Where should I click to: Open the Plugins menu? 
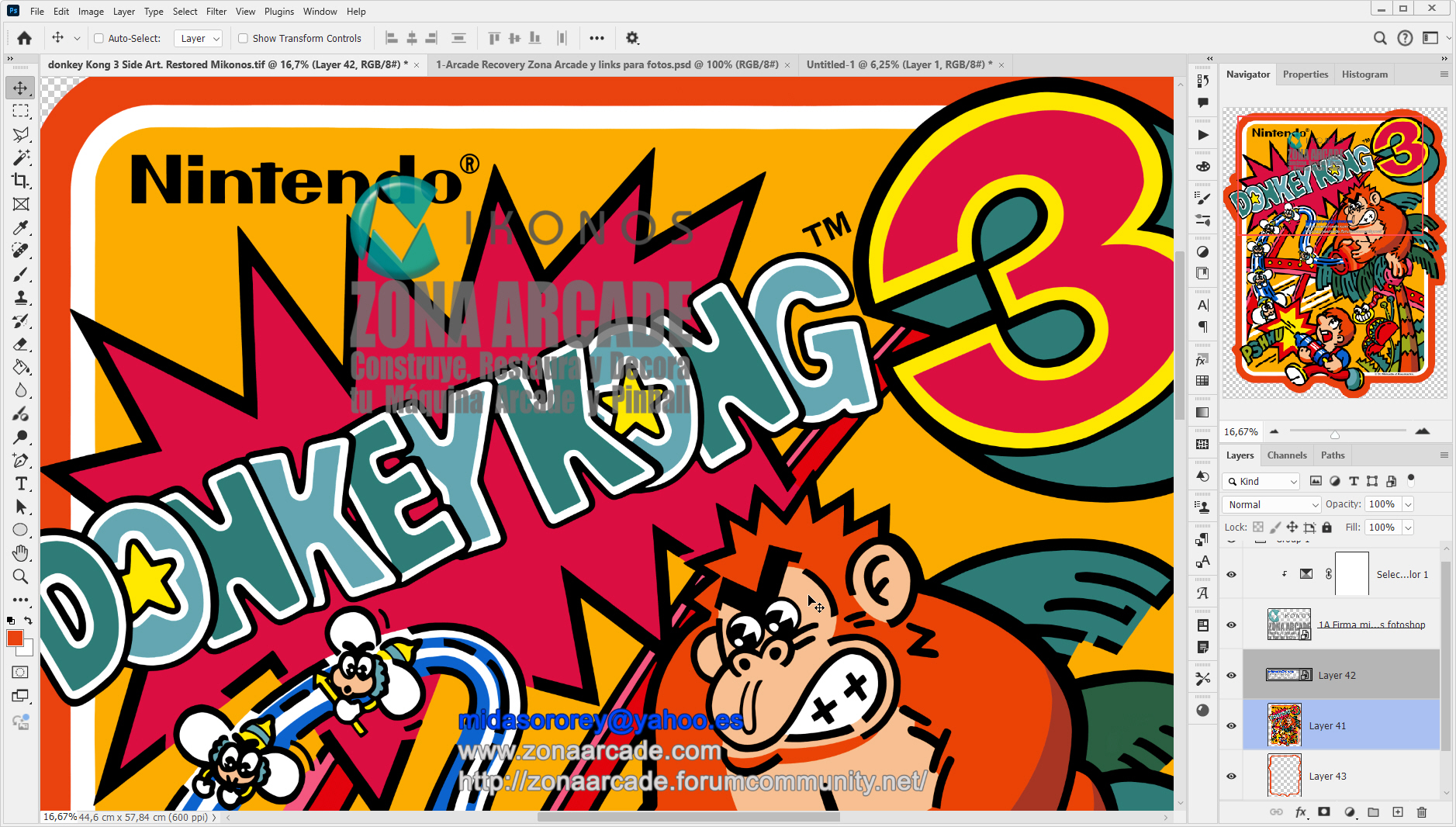point(279,12)
